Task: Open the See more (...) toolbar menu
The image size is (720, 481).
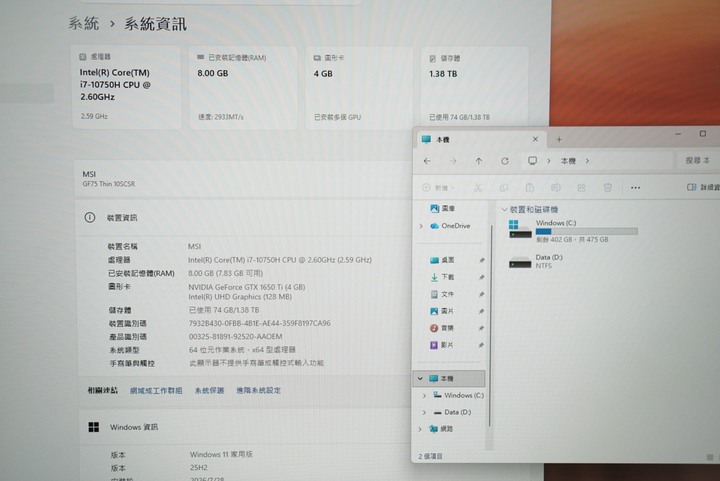Action: tap(636, 188)
